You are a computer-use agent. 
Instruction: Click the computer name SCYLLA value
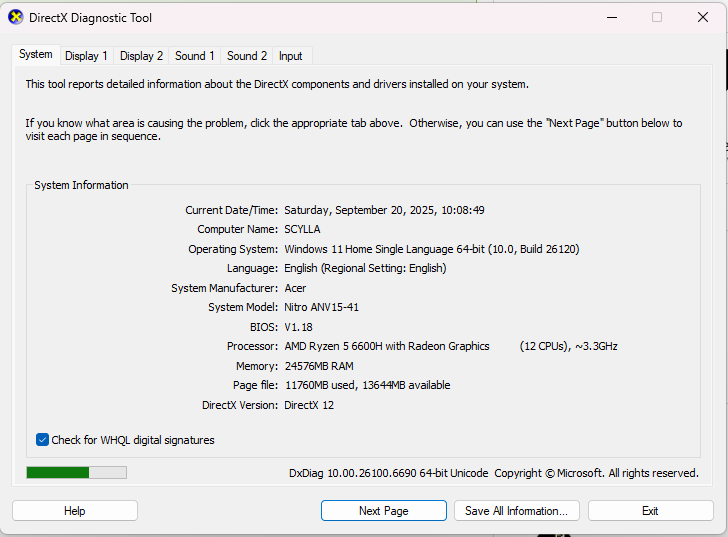pyautogui.click(x=302, y=229)
